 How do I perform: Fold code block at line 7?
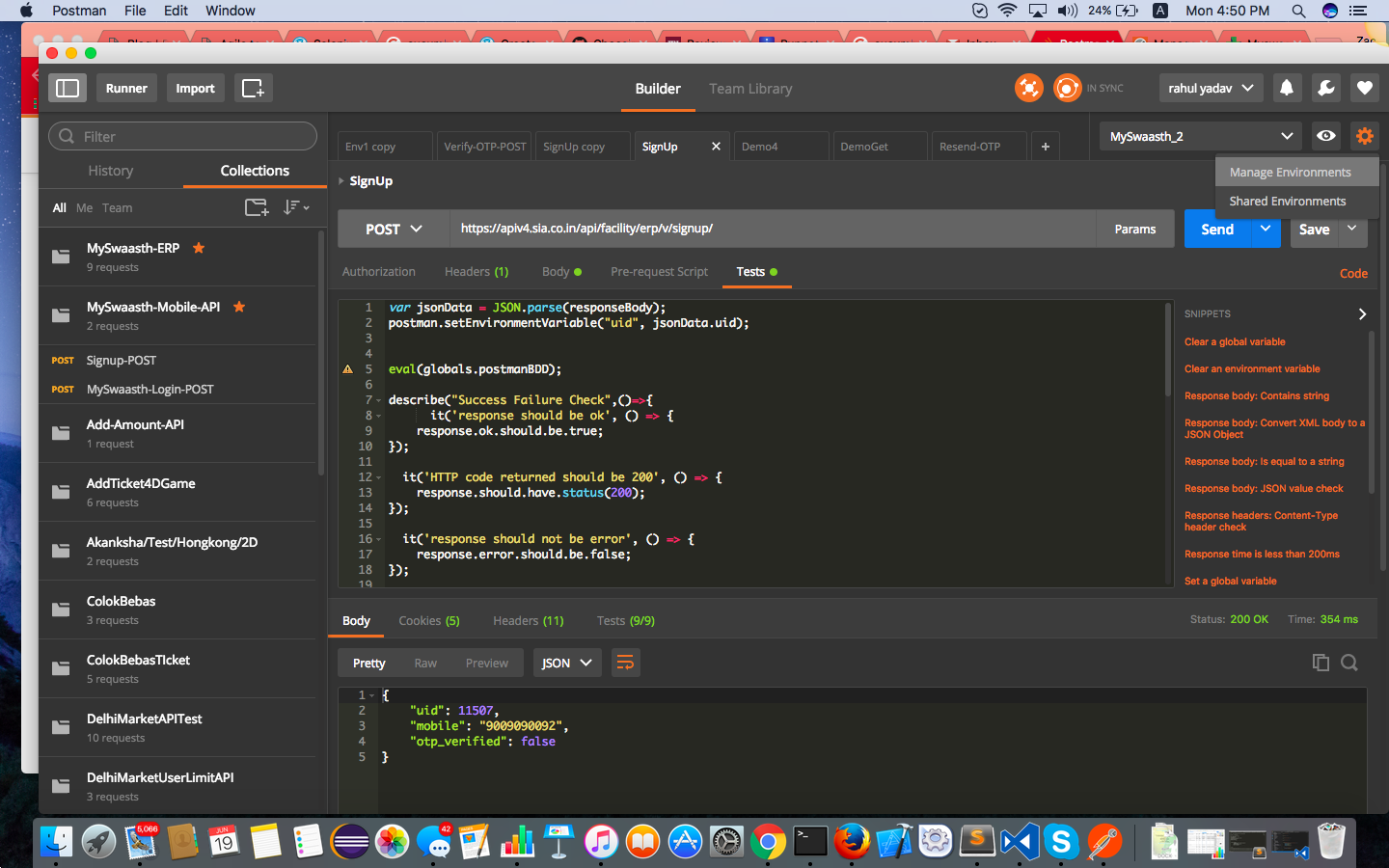[x=378, y=400]
